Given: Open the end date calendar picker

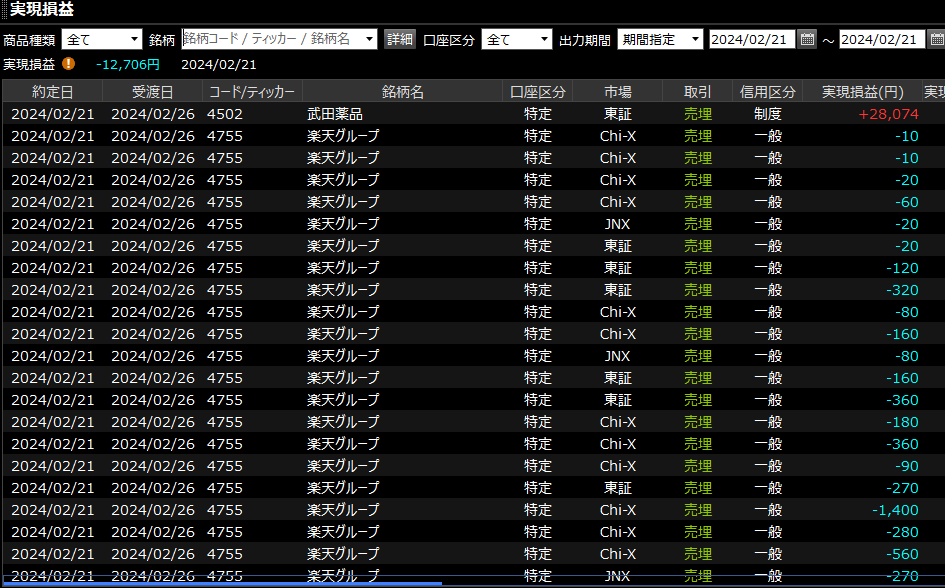Looking at the screenshot, I should pos(937,40).
